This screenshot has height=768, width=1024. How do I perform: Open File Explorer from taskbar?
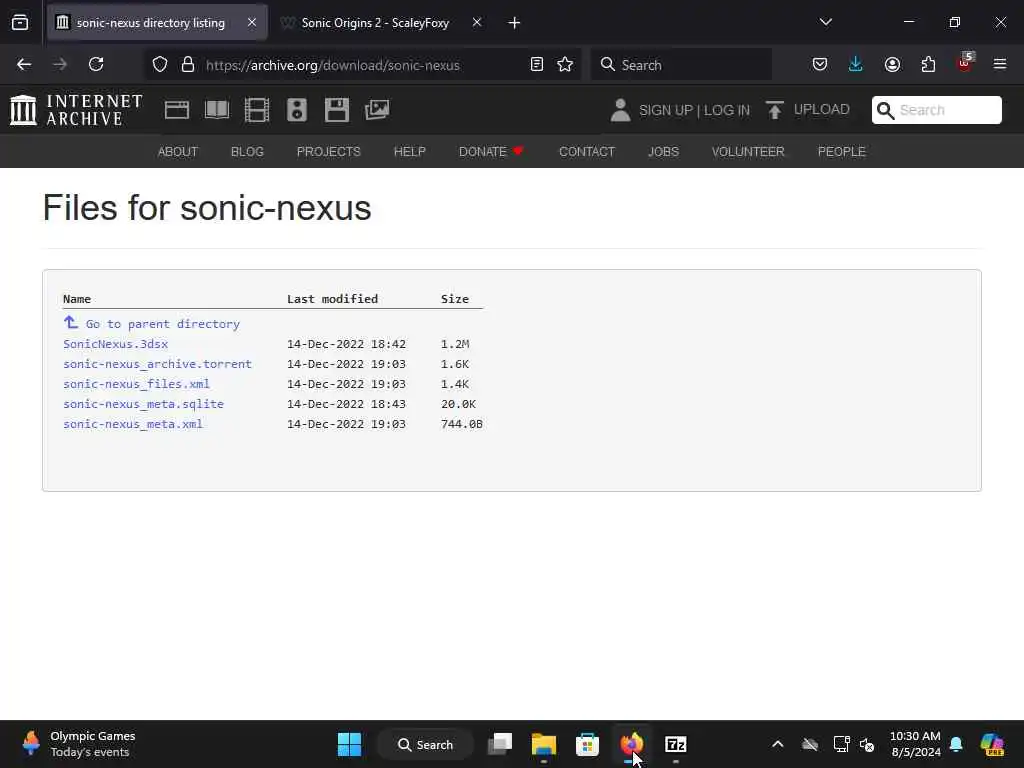(543, 744)
